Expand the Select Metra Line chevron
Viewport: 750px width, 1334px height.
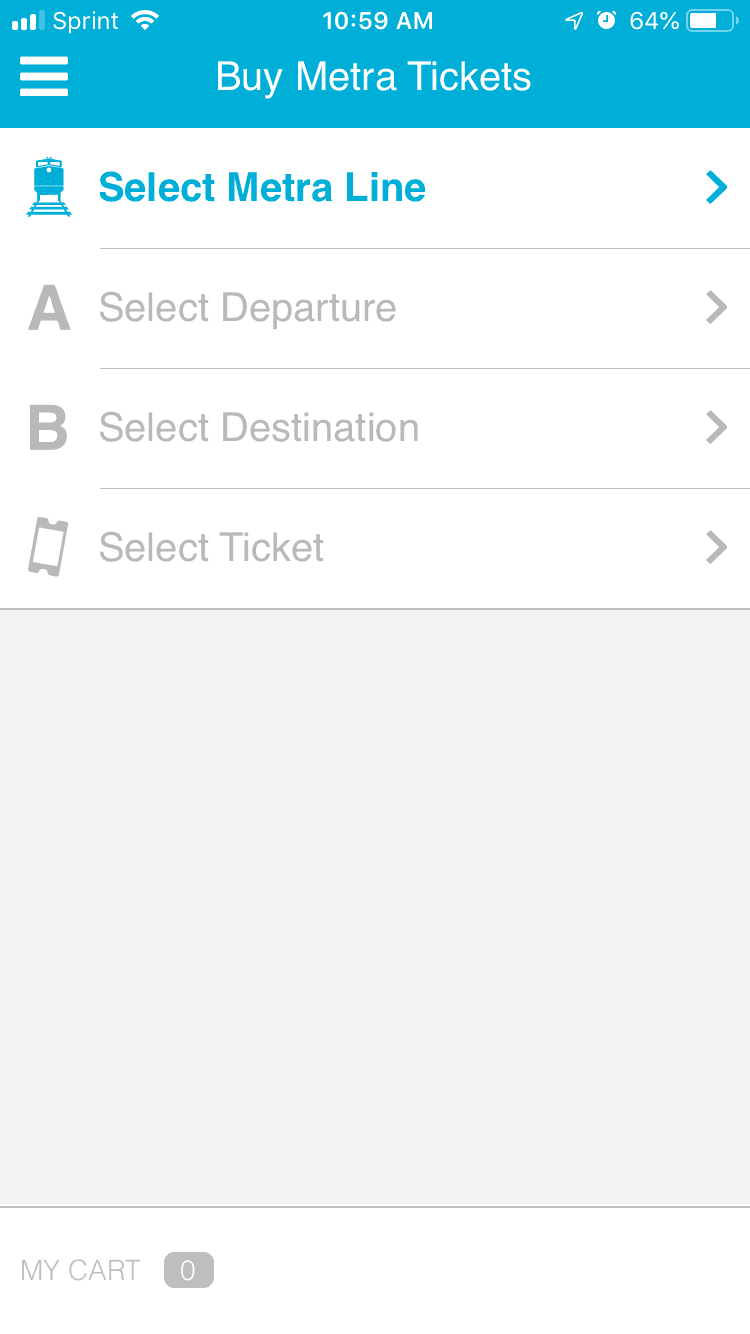[x=715, y=187]
